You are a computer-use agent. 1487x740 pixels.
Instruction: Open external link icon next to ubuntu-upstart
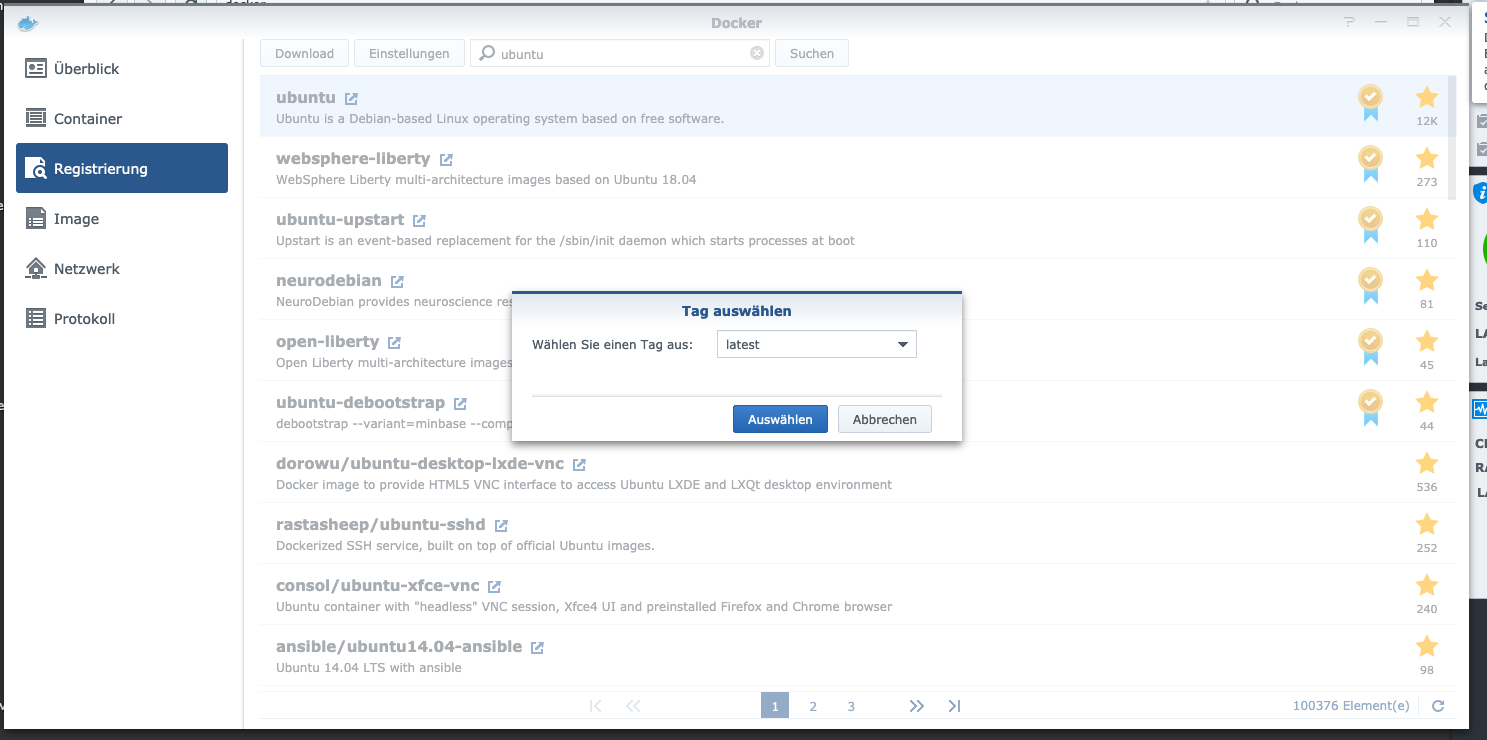[x=419, y=221]
